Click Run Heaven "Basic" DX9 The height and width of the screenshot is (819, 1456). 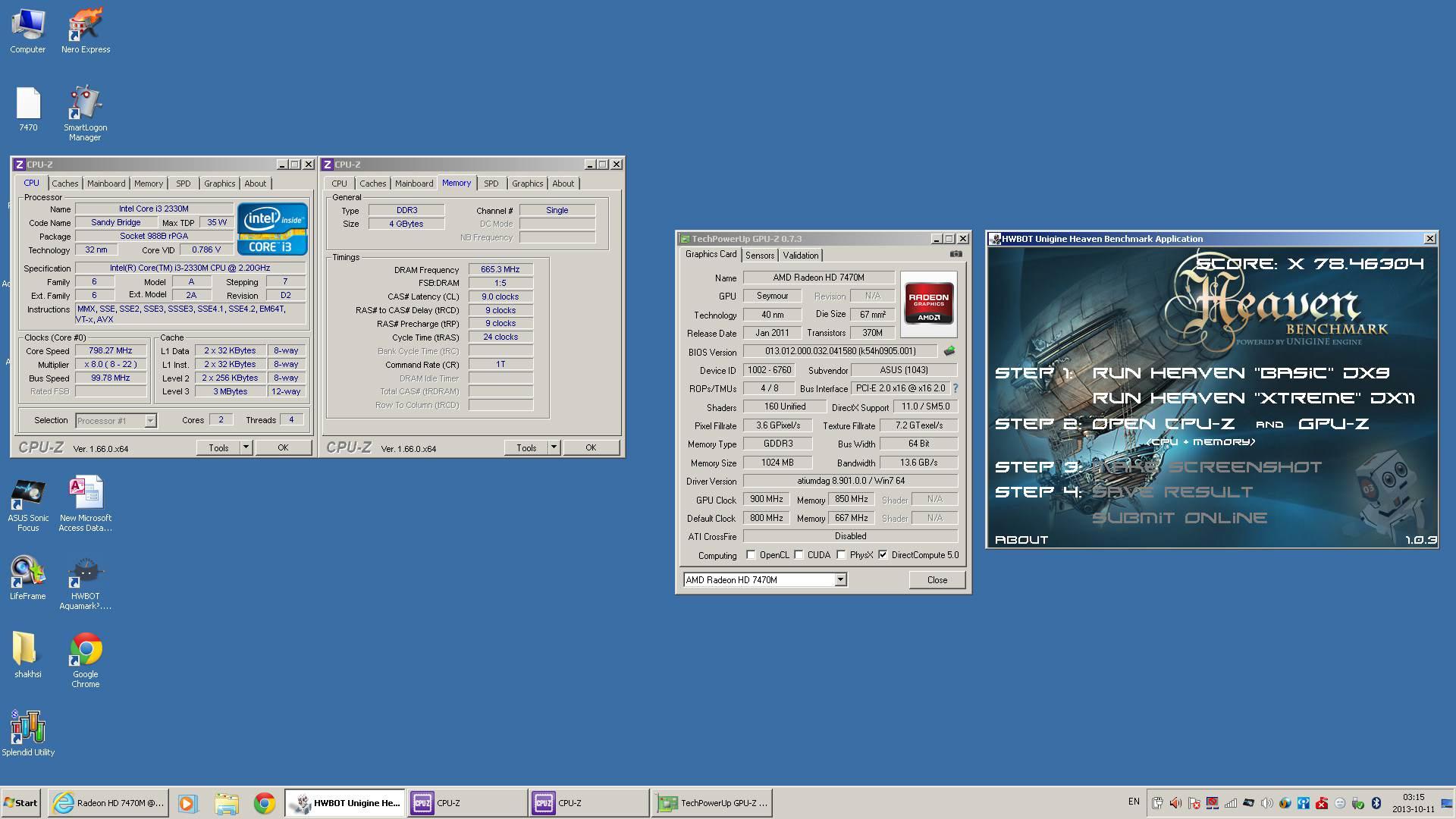(x=1241, y=373)
